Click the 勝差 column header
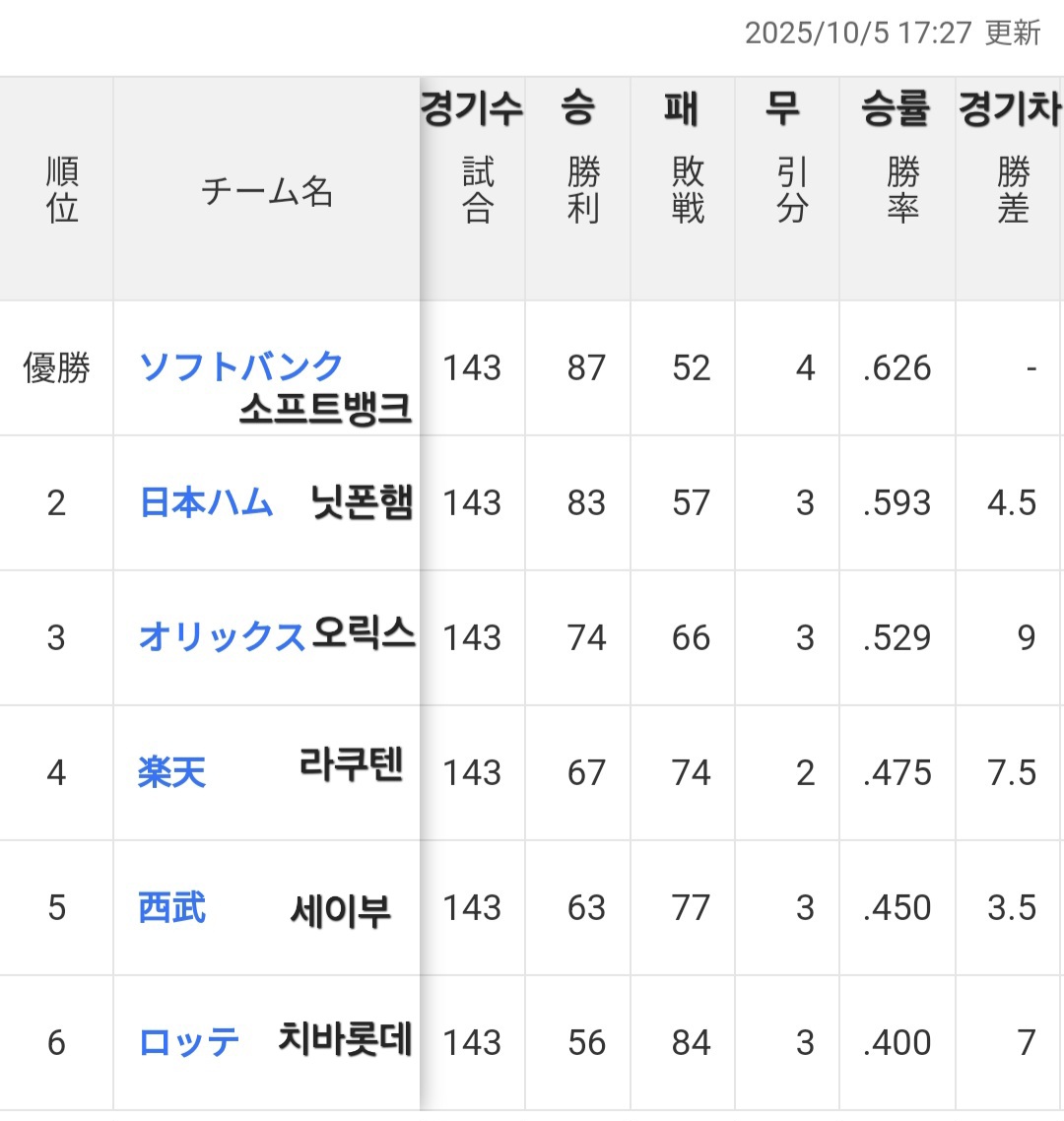Image resolution: width=1064 pixels, height=1121 pixels. point(1013,190)
